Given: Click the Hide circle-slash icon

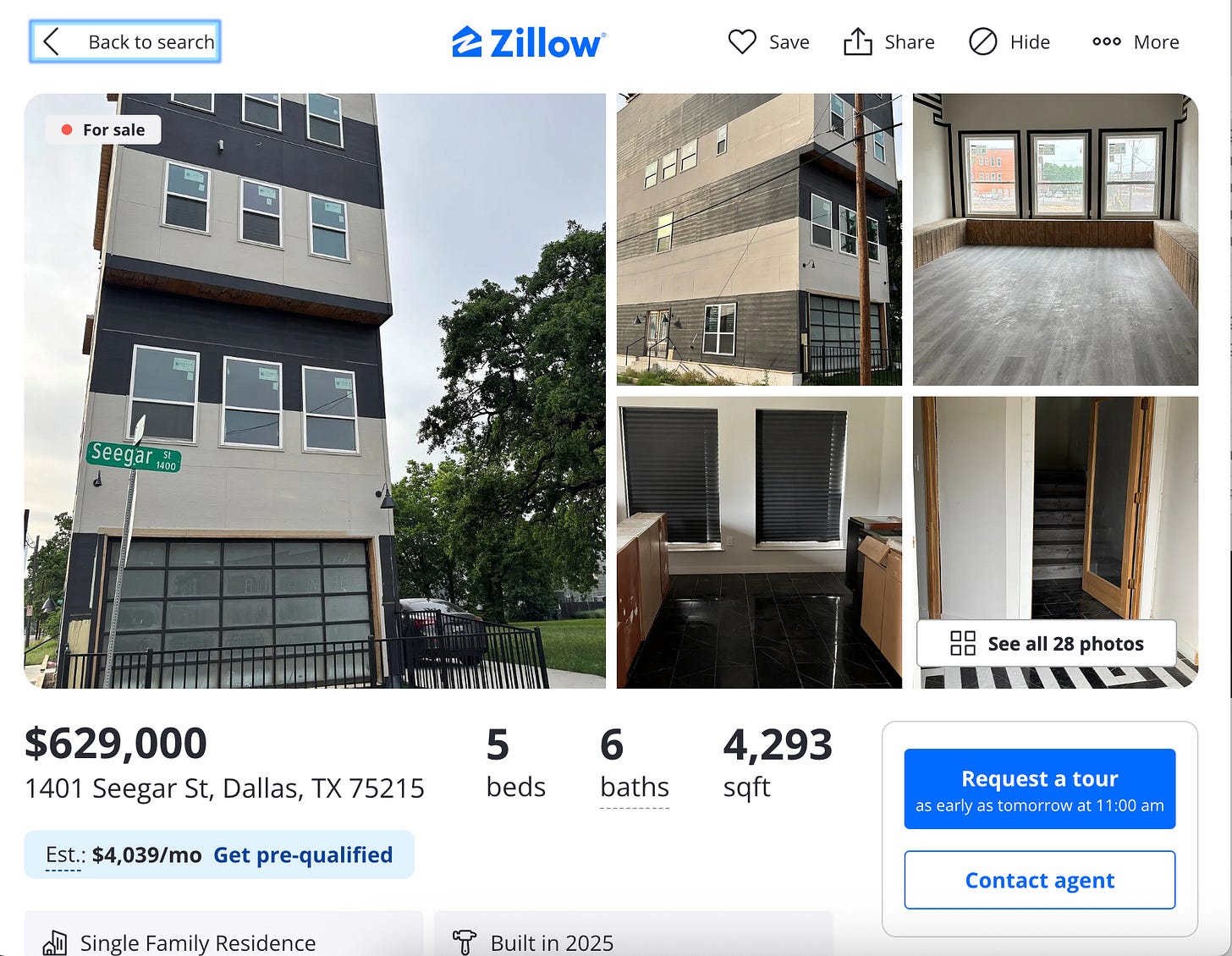Looking at the screenshot, I should [982, 41].
